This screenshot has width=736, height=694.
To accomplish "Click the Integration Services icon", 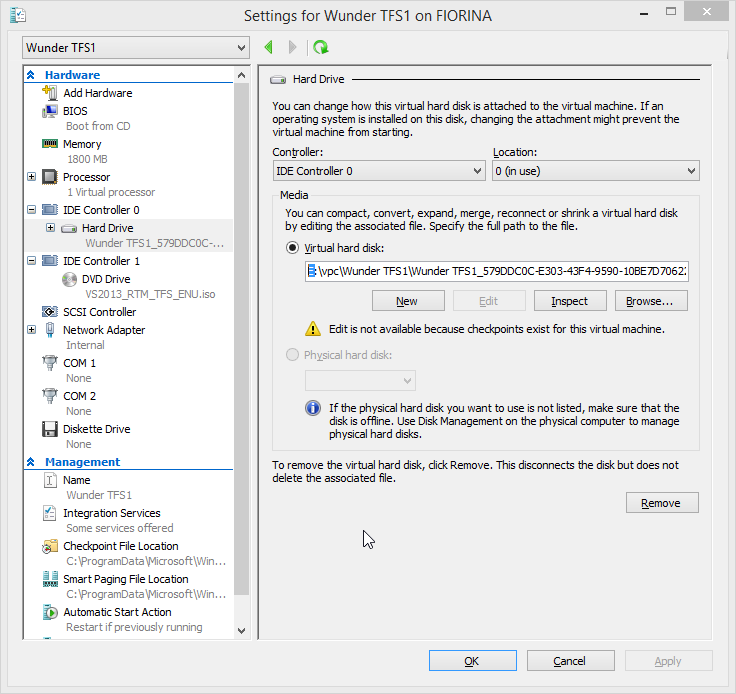I will [x=50, y=513].
